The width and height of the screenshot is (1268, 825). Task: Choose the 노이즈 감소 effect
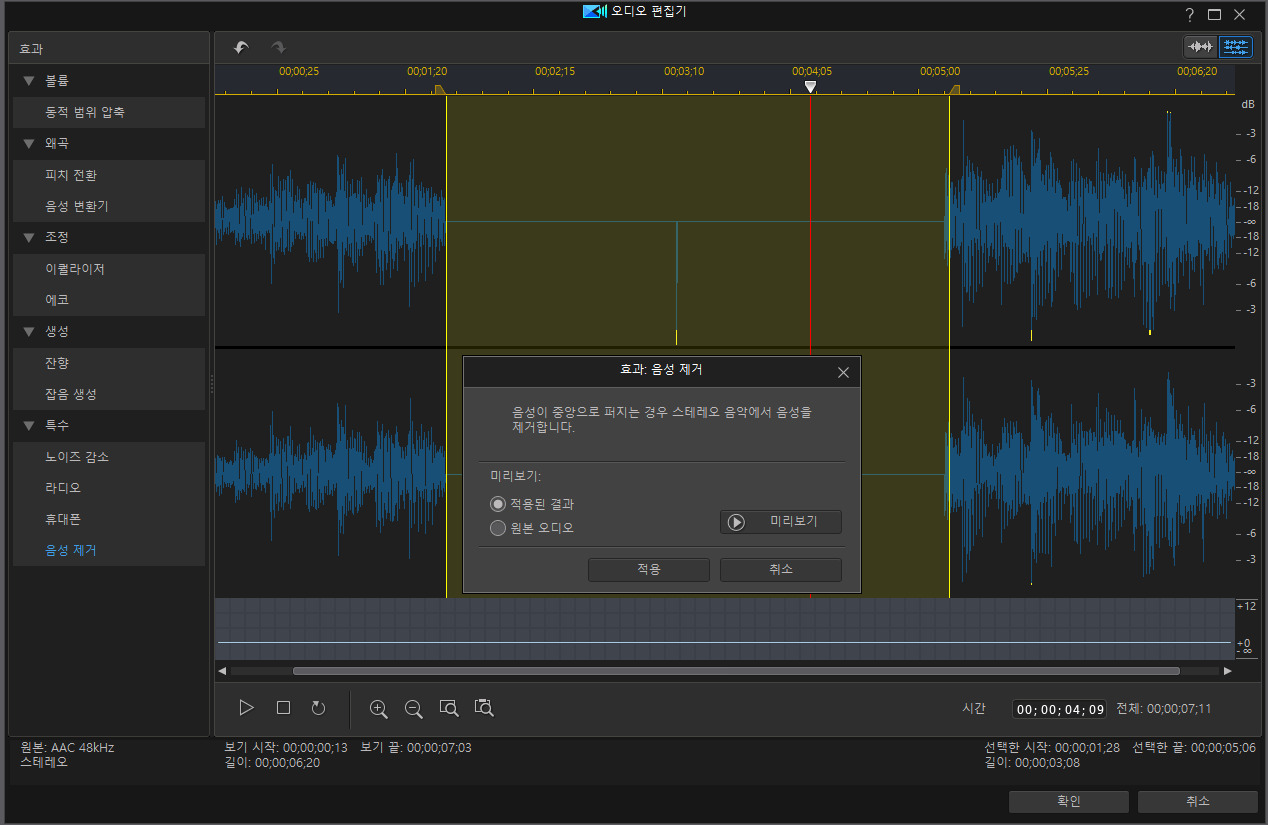coord(77,457)
